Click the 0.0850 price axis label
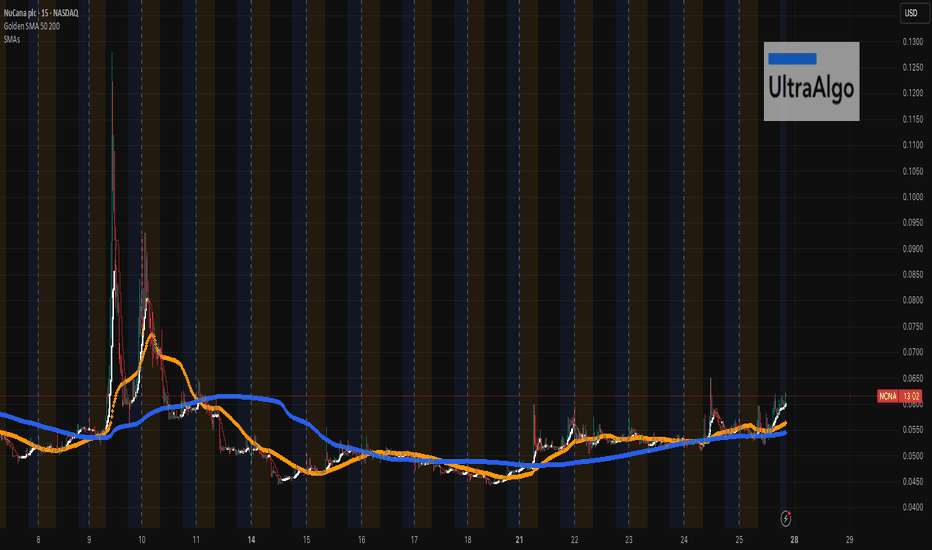The image size is (932, 550). click(x=912, y=274)
